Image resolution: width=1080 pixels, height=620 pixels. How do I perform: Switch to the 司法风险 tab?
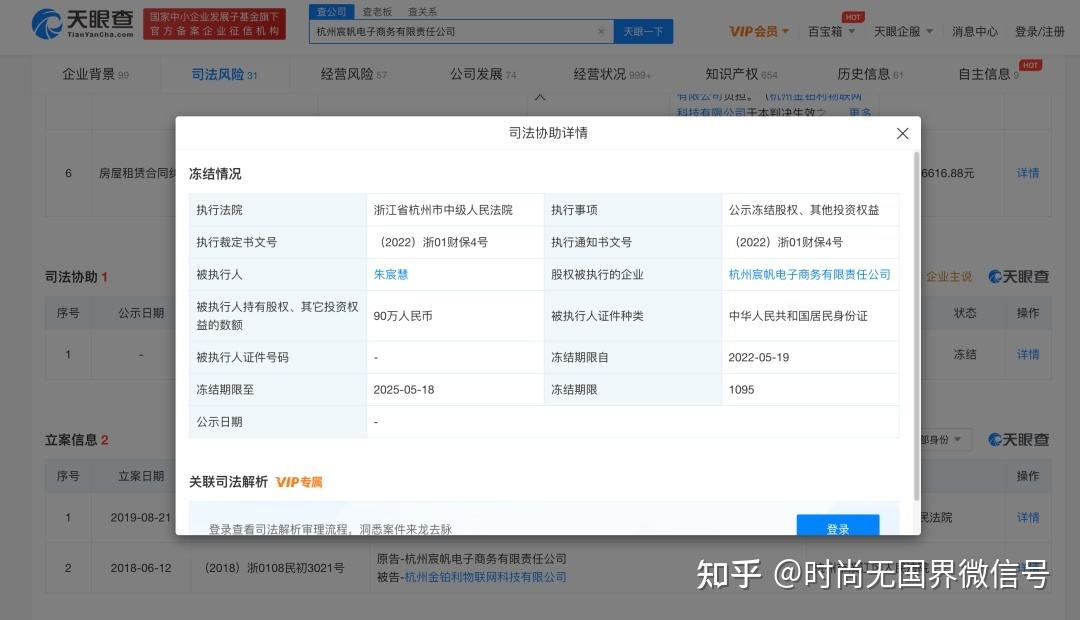coord(219,73)
